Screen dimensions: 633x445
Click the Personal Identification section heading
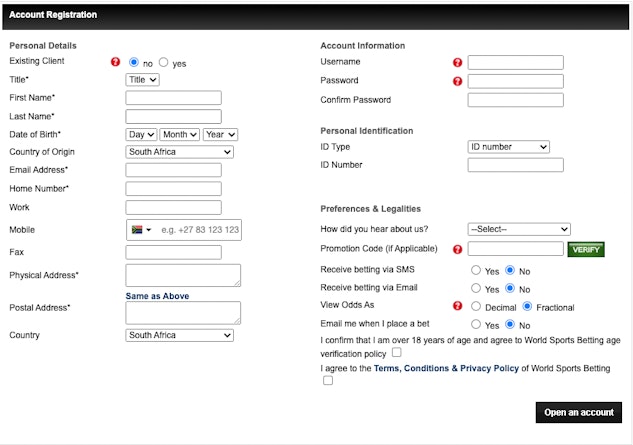367,131
